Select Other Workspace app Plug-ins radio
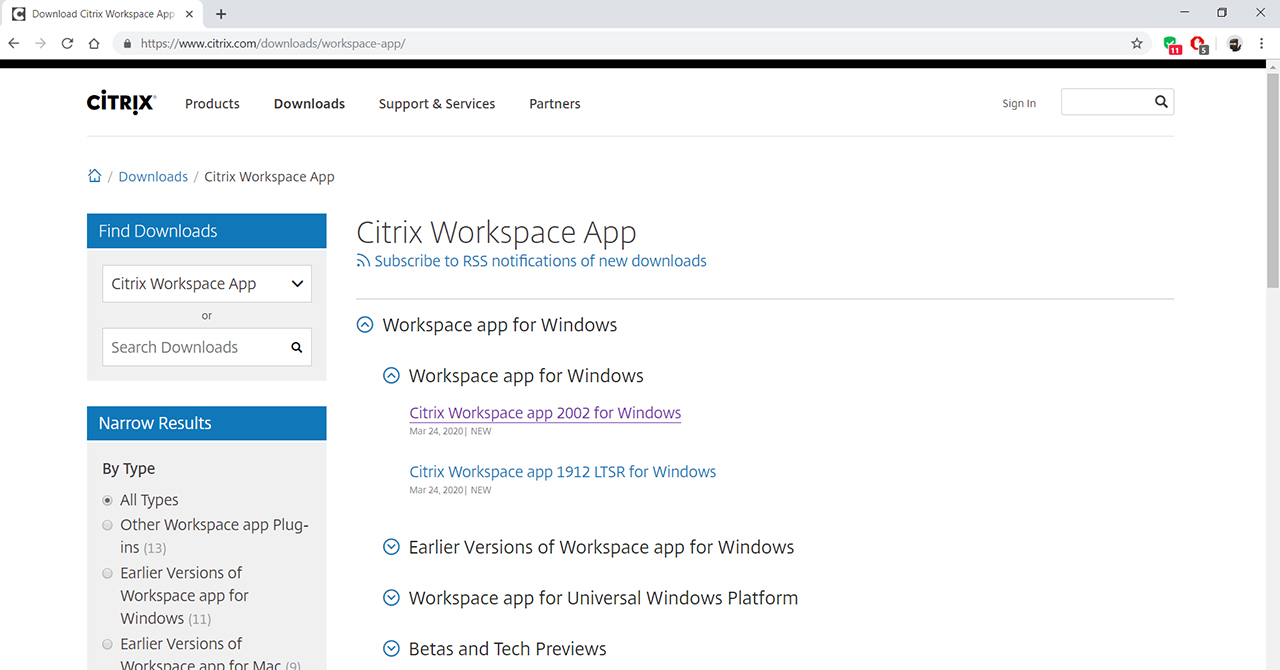This screenshot has height=670, width=1280. (x=108, y=525)
